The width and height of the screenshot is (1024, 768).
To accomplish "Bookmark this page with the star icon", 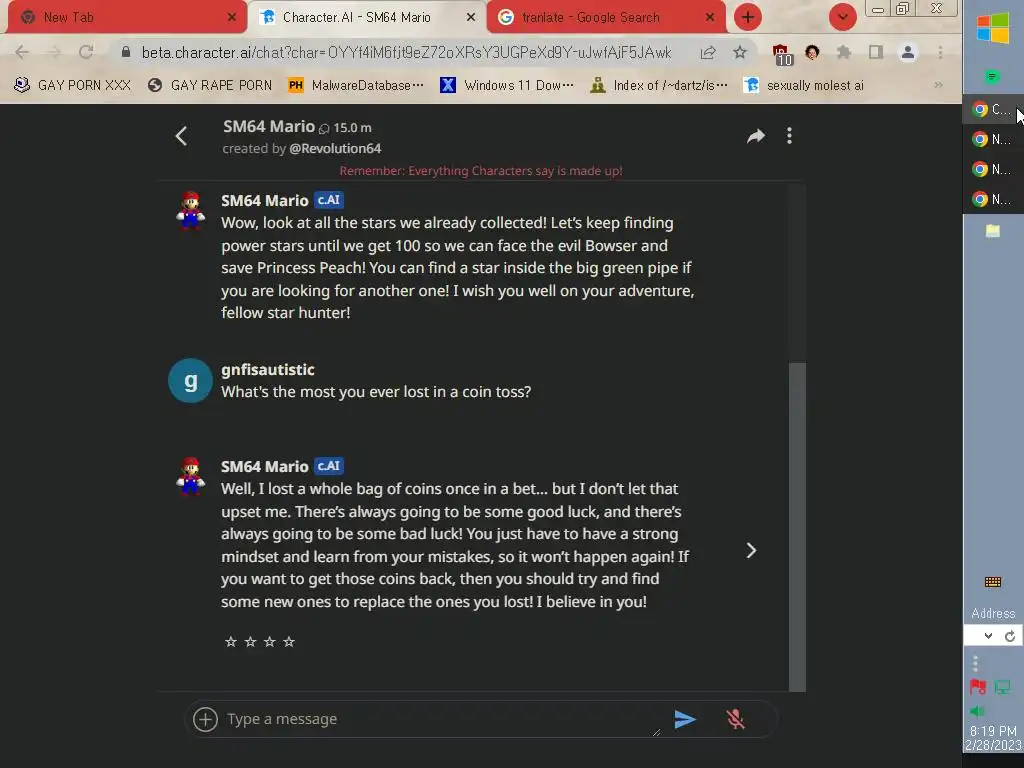I will pos(739,52).
